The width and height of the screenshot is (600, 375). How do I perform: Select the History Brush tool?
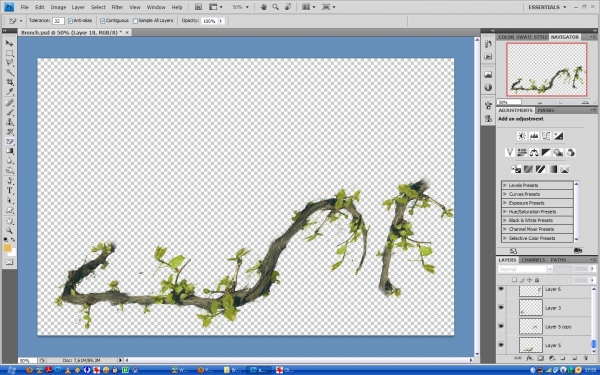click(x=10, y=131)
